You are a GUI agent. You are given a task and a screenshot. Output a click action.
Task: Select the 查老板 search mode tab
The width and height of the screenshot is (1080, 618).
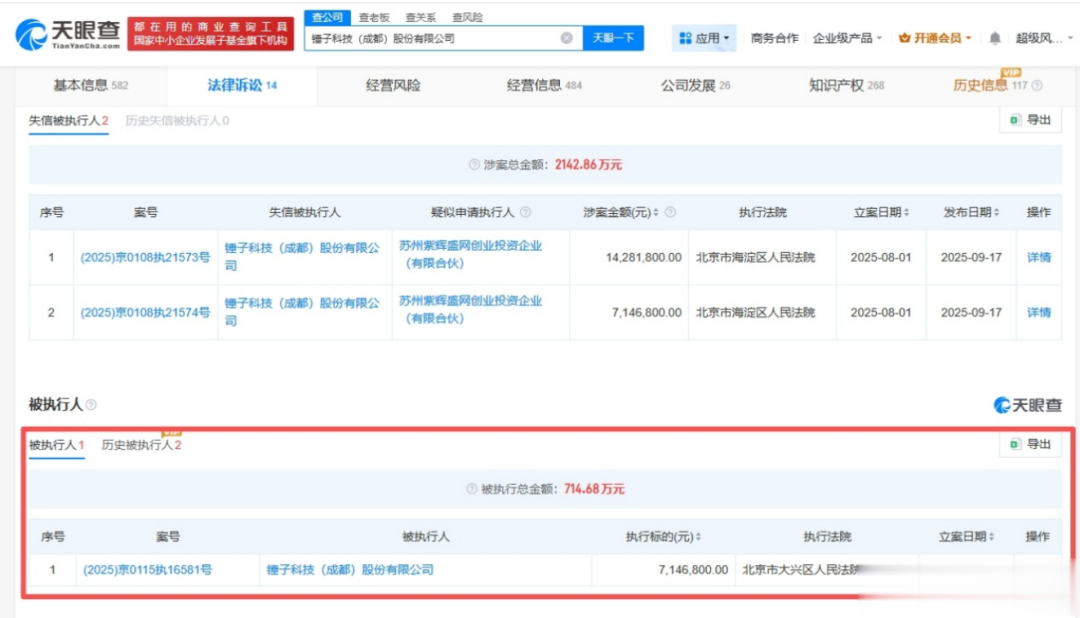point(374,17)
